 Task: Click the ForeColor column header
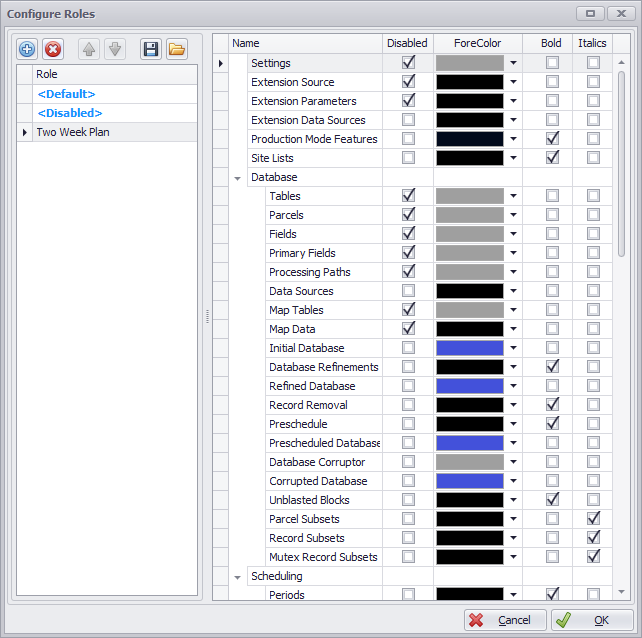tap(477, 43)
